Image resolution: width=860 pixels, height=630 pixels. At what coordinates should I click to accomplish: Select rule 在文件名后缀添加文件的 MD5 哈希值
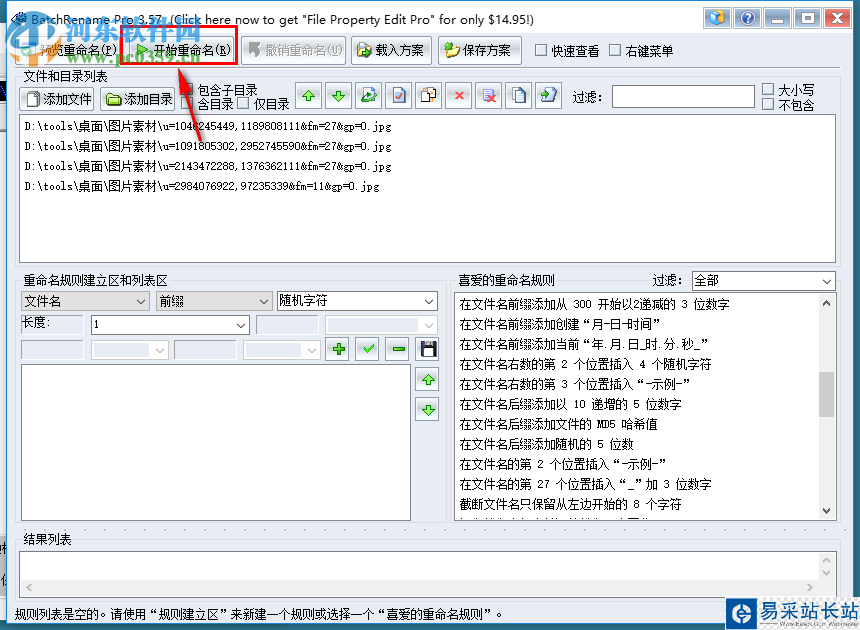tap(558, 424)
